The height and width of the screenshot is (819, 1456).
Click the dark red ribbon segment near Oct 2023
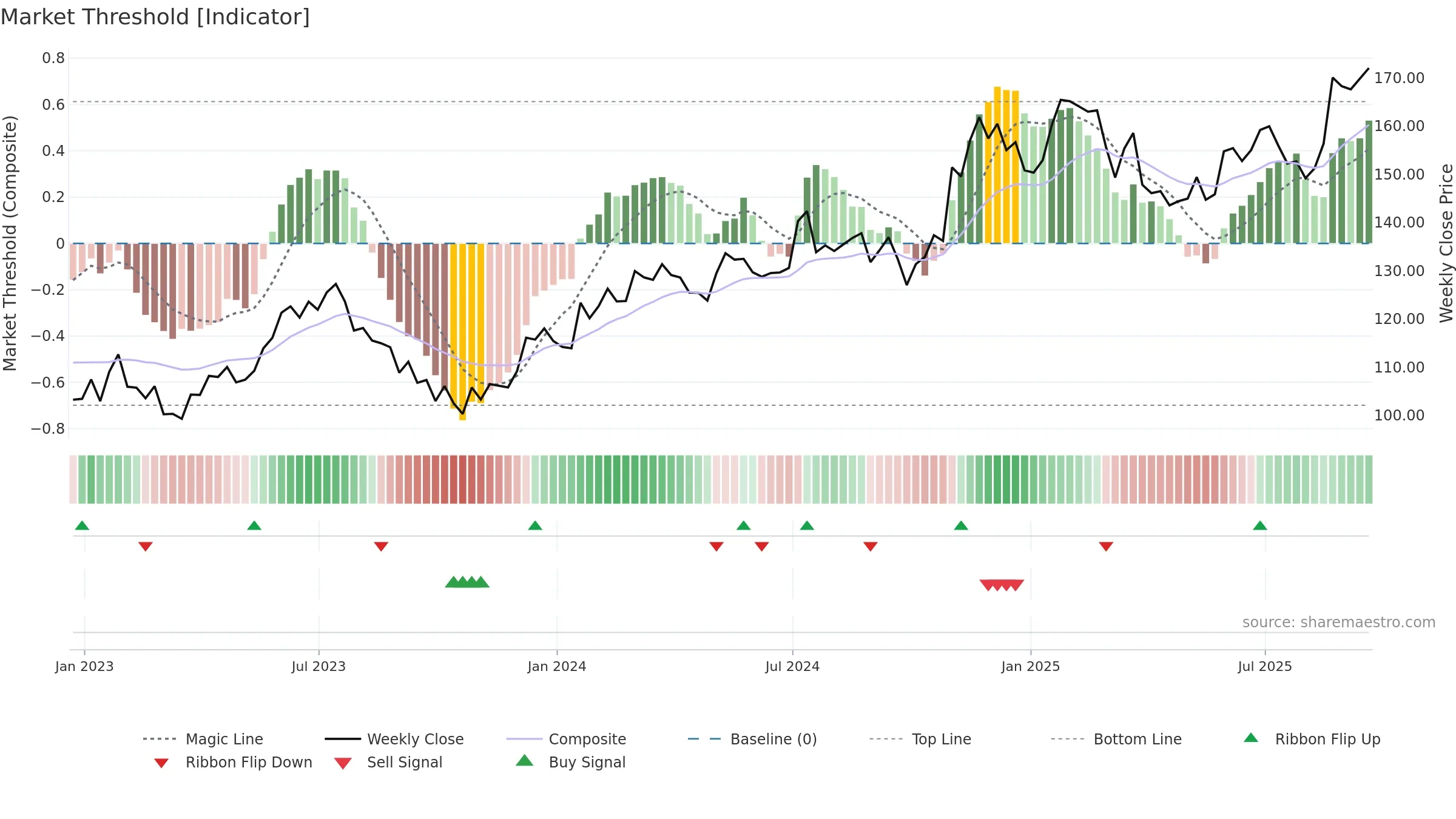(463, 479)
